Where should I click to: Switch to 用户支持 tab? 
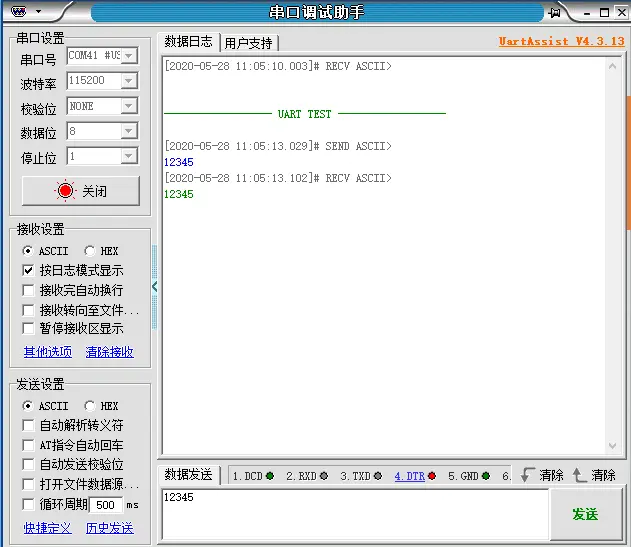click(249, 43)
